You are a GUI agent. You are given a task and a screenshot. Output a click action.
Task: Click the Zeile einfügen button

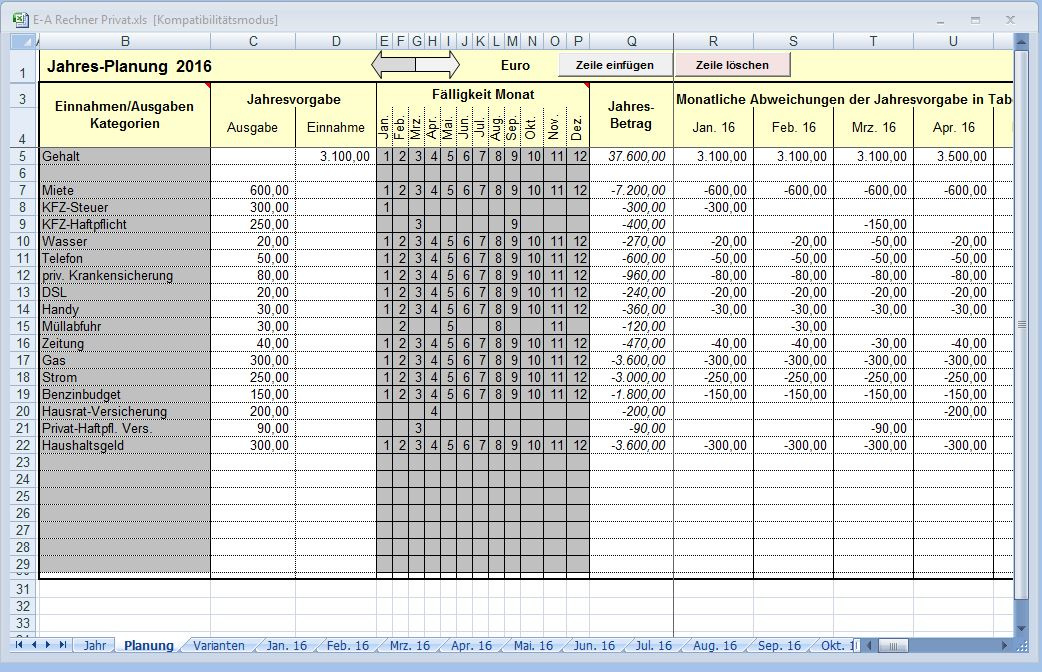coord(615,65)
